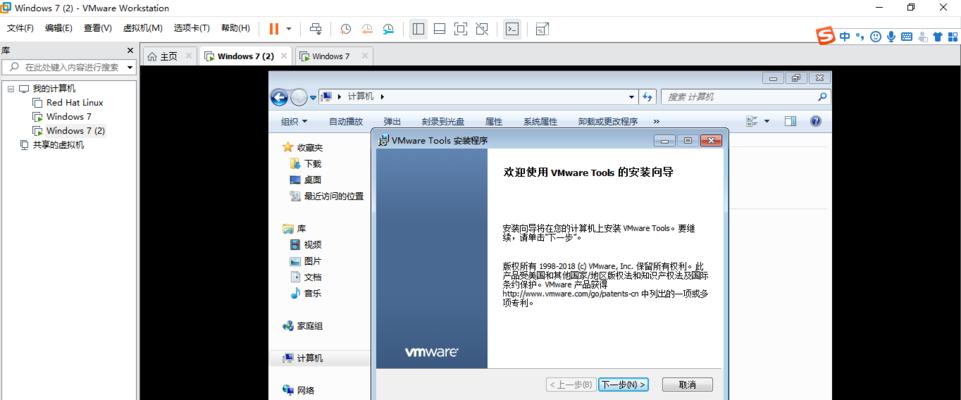
Task: Toggle the Sogou 中 Chinese/English mode
Action: [845, 37]
